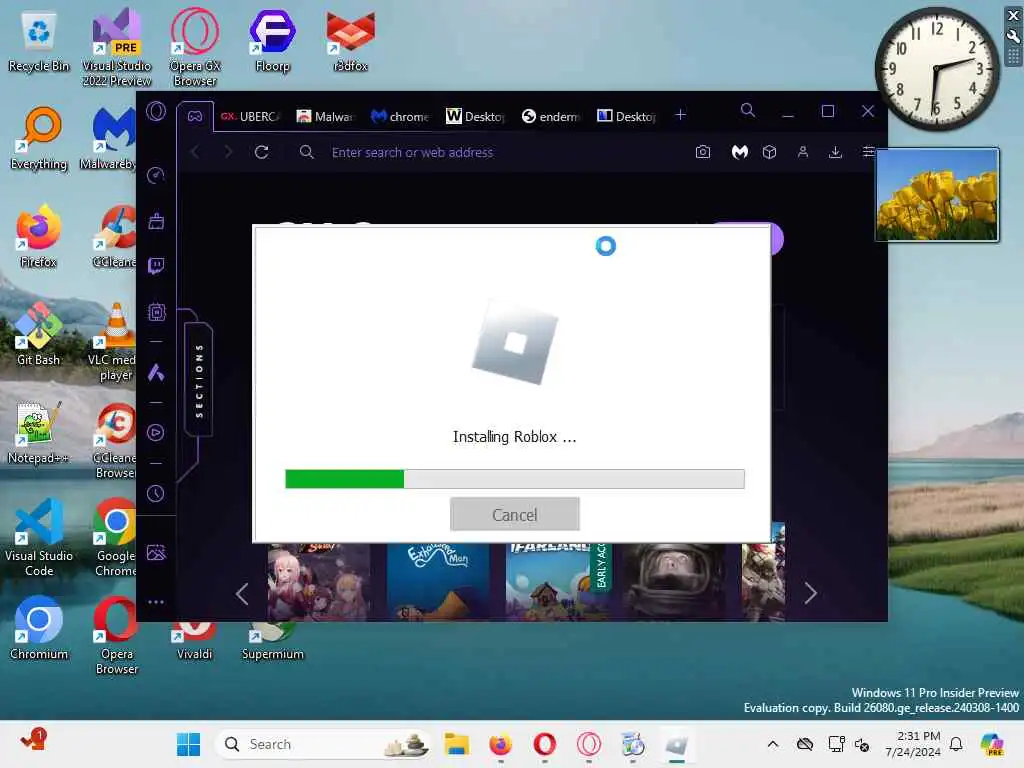Search open tabs magnifier icon
This screenshot has width=1024, height=768.
click(x=748, y=110)
